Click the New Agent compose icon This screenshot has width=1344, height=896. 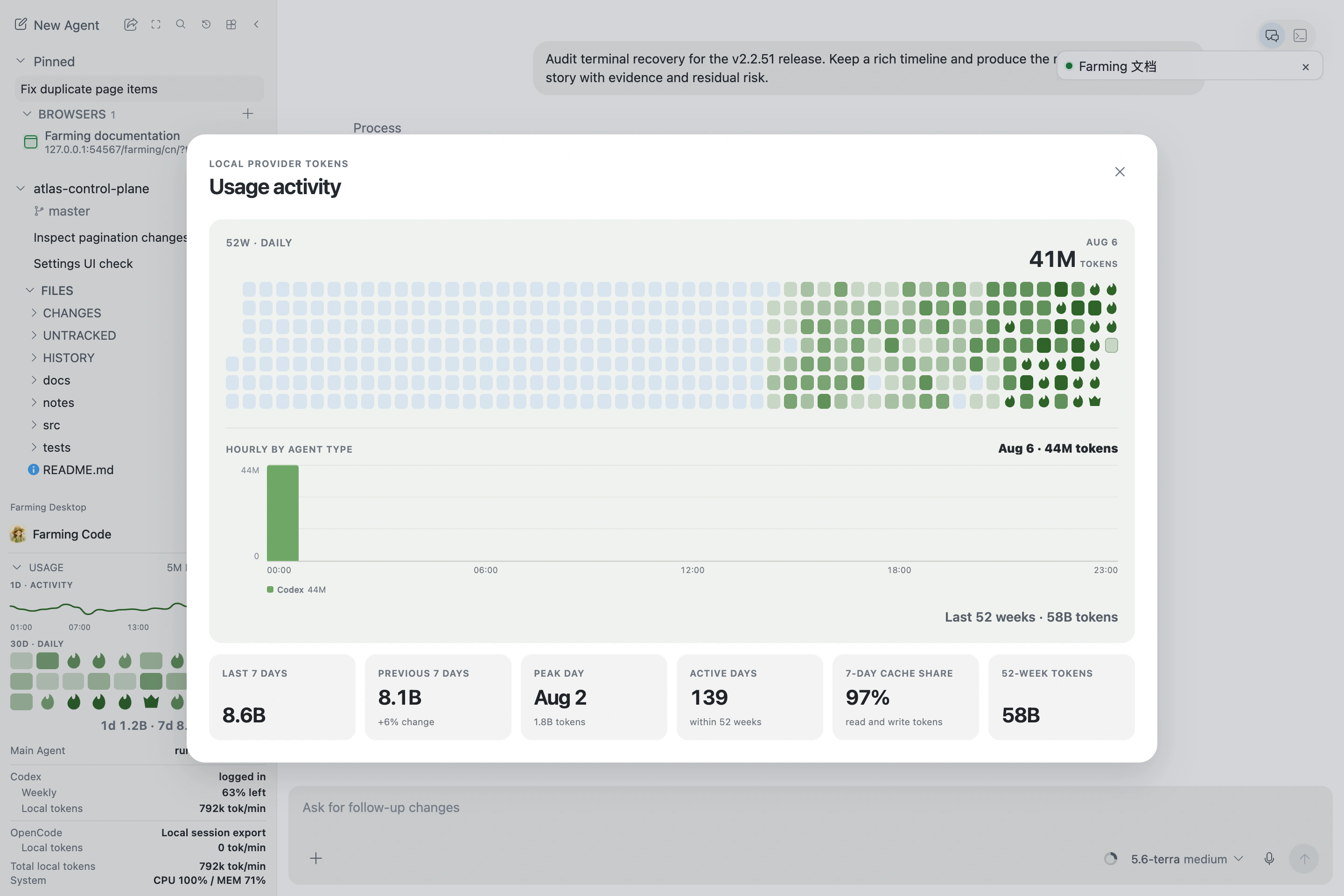click(21, 25)
